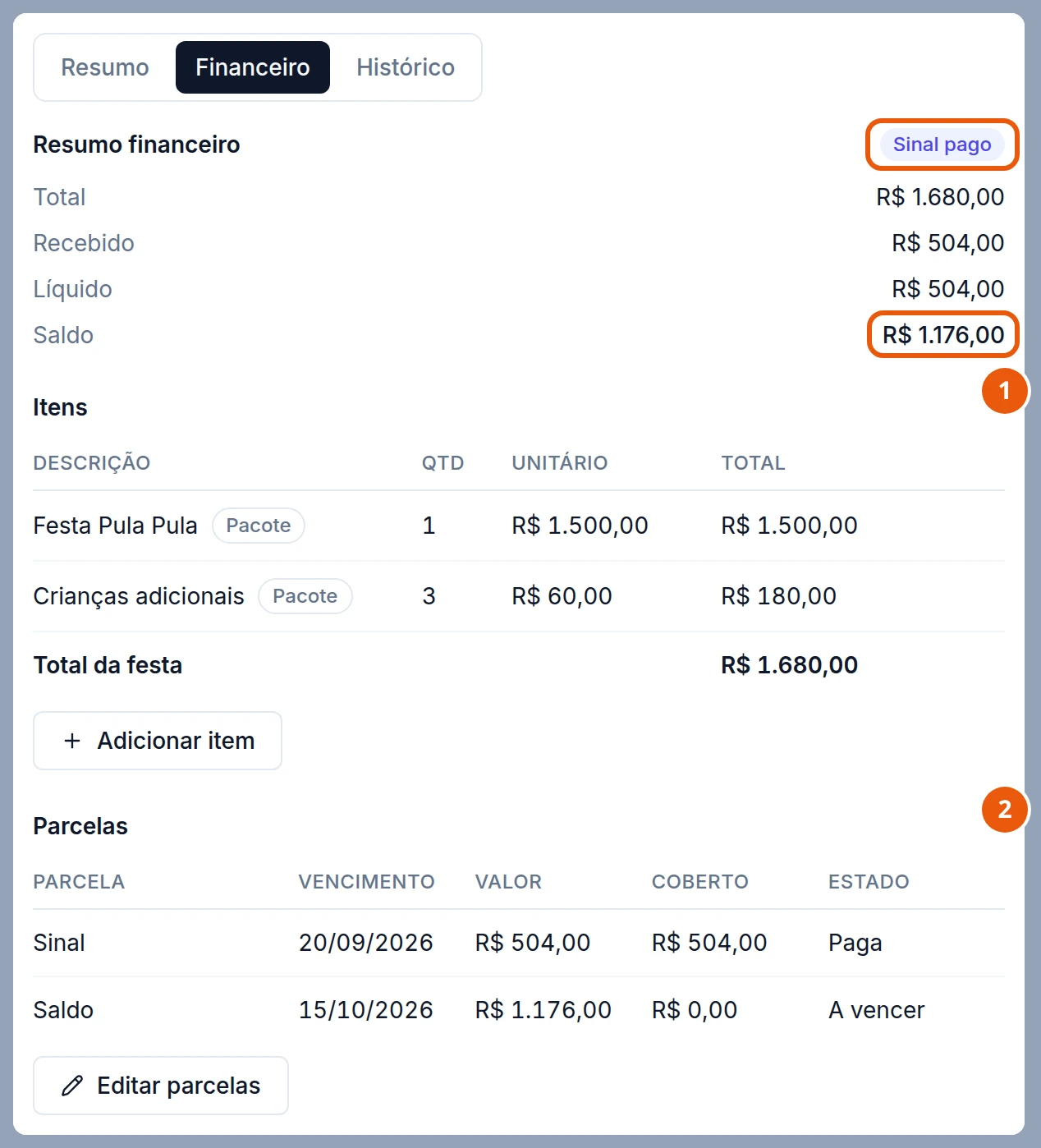Click the Saldo value R$ 1.176,00 in summary
Screen dimensions: 1041x1148
[943, 335]
